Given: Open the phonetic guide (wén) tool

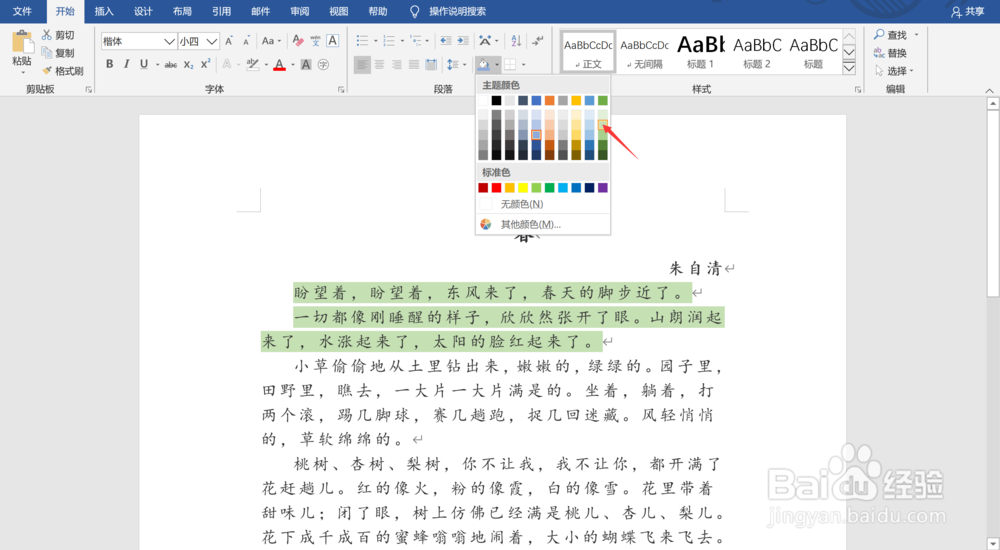Looking at the screenshot, I should pyautogui.click(x=315, y=41).
